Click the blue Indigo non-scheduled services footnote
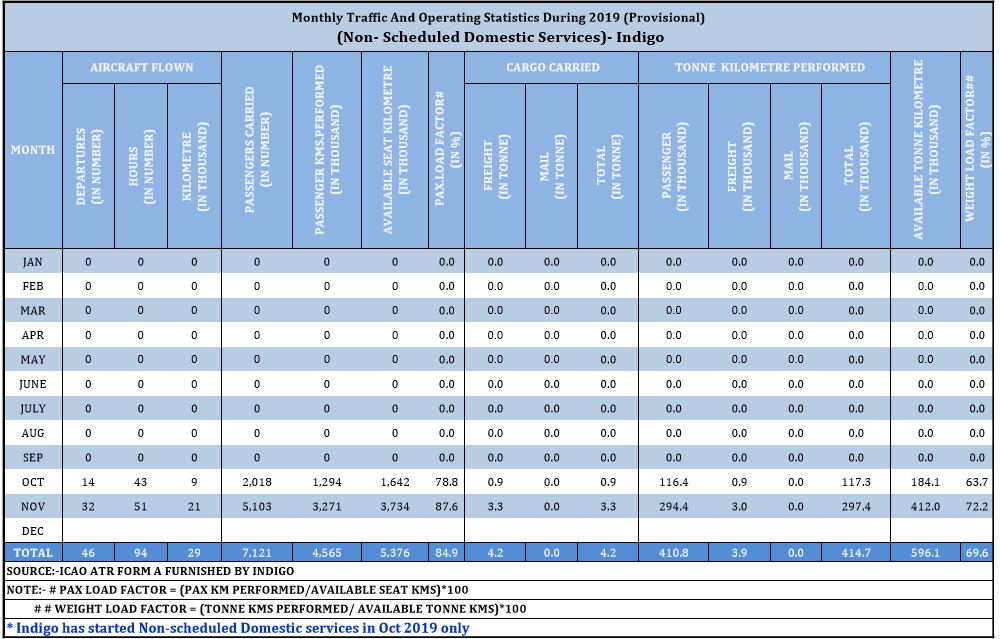Image resolution: width=1000 pixels, height=639 pixels. pos(237,628)
